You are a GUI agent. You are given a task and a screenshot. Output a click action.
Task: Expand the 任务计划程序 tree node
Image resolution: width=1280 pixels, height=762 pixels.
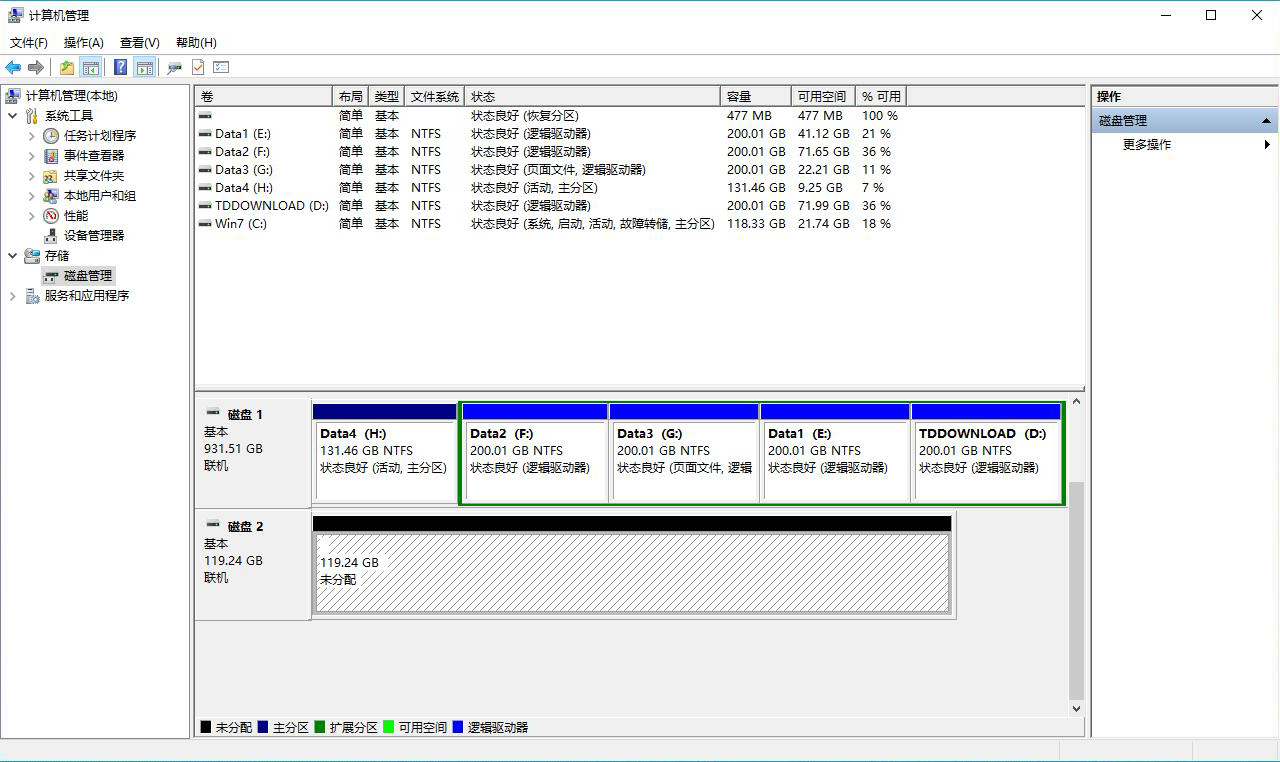(x=31, y=136)
